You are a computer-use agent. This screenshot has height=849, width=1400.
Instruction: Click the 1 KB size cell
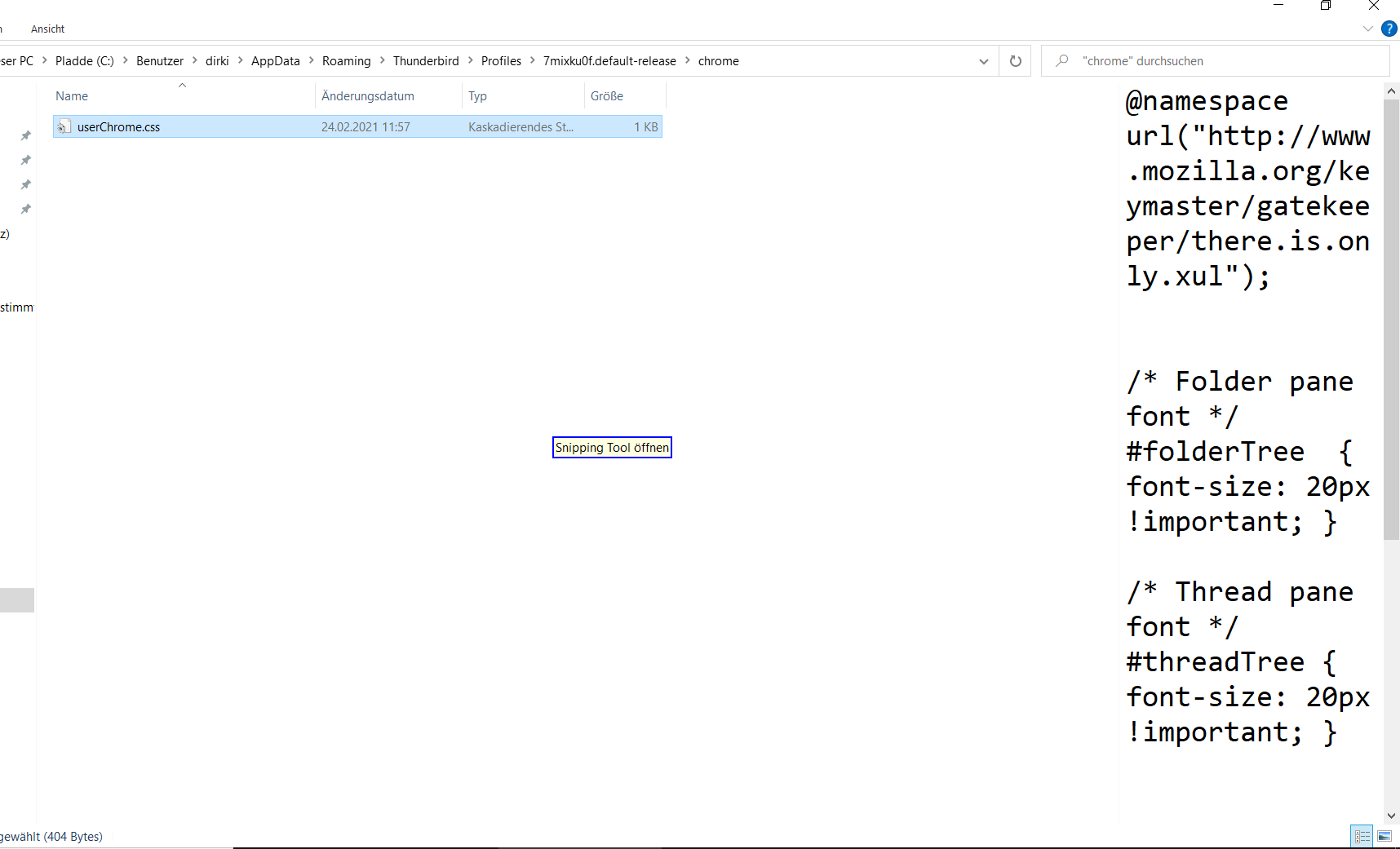[x=646, y=127]
